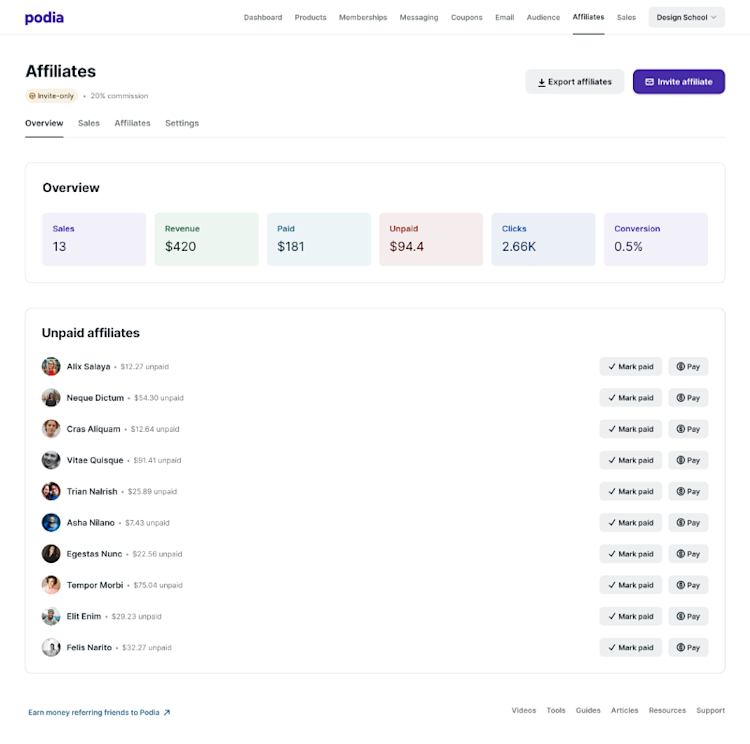Open Earn money referring friends link

(99, 712)
